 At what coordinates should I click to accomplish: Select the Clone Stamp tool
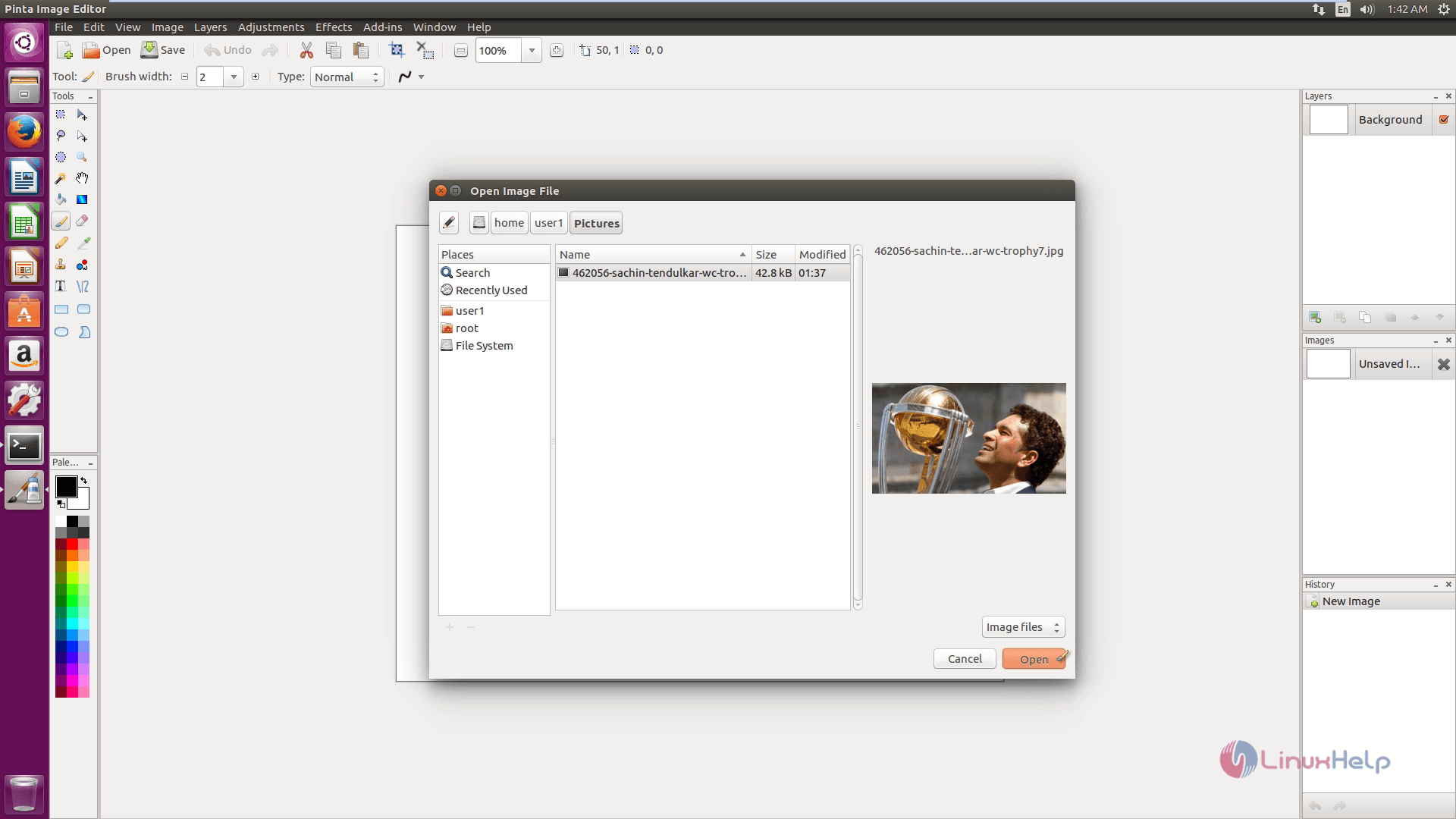click(61, 265)
